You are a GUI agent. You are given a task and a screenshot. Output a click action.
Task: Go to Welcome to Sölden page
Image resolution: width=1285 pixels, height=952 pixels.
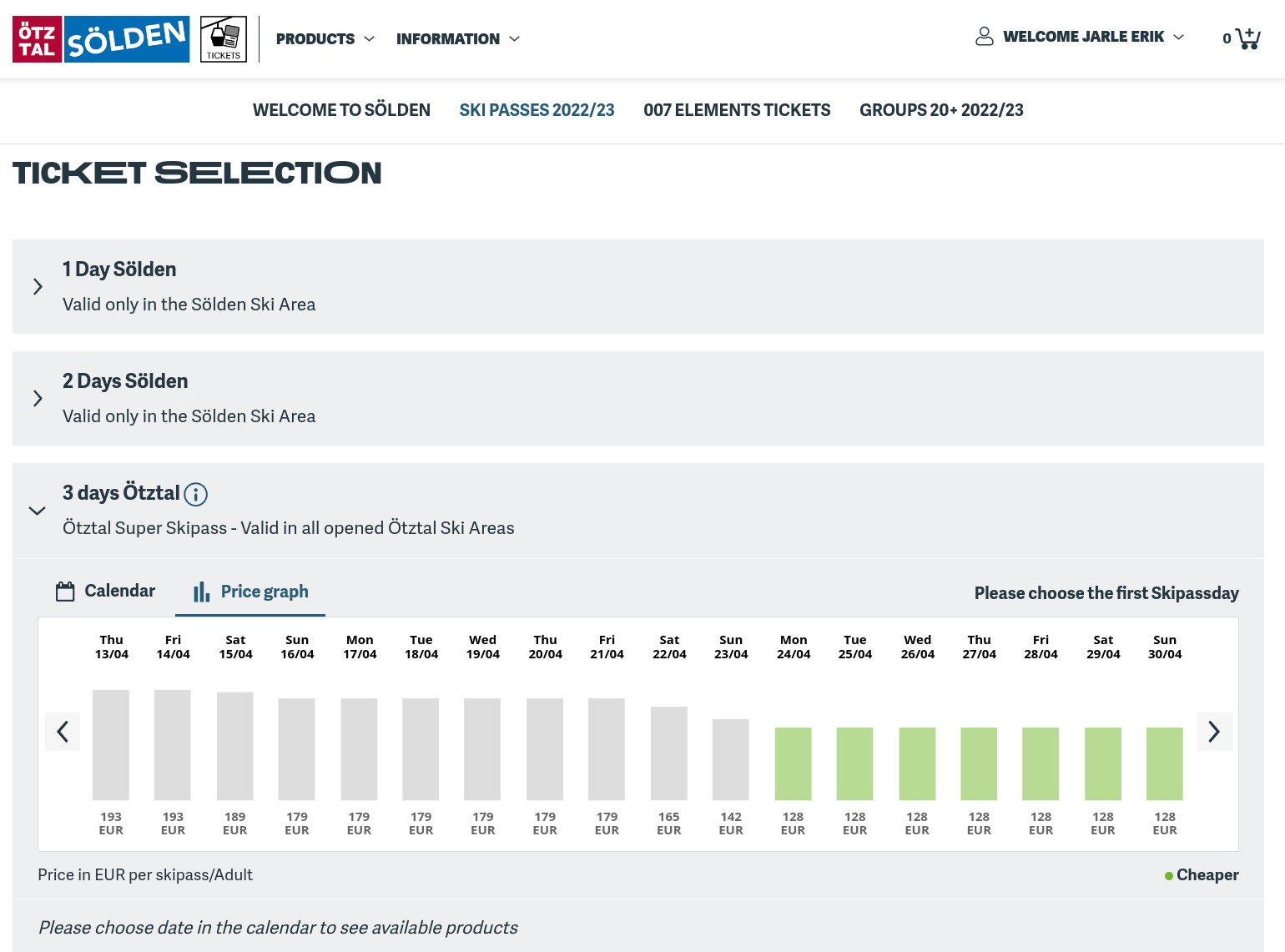pos(341,110)
